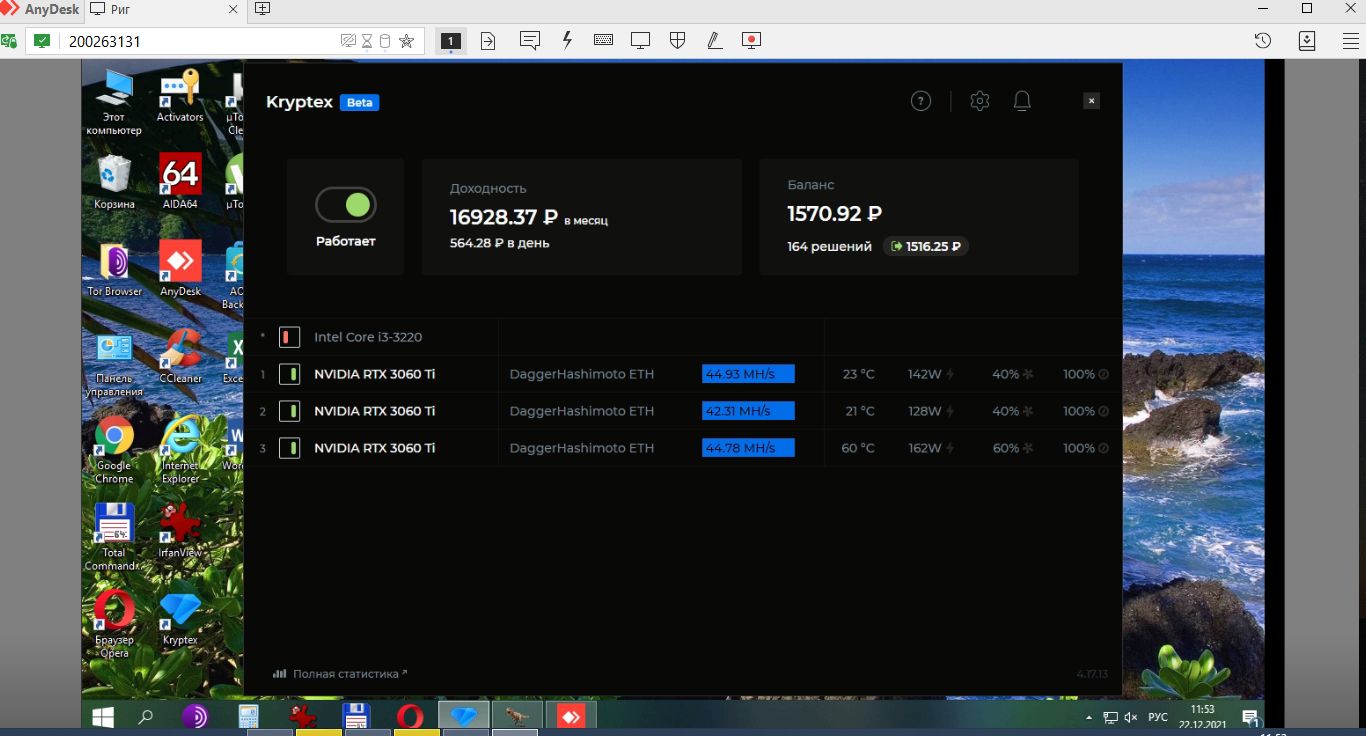Click the 1570.92 ₽ balance value

click(835, 213)
